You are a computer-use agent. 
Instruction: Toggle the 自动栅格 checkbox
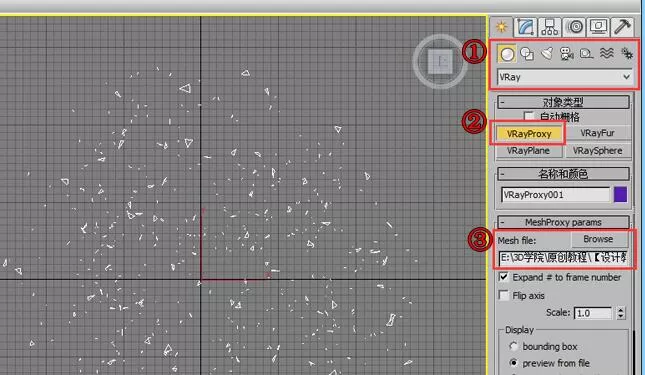point(529,116)
